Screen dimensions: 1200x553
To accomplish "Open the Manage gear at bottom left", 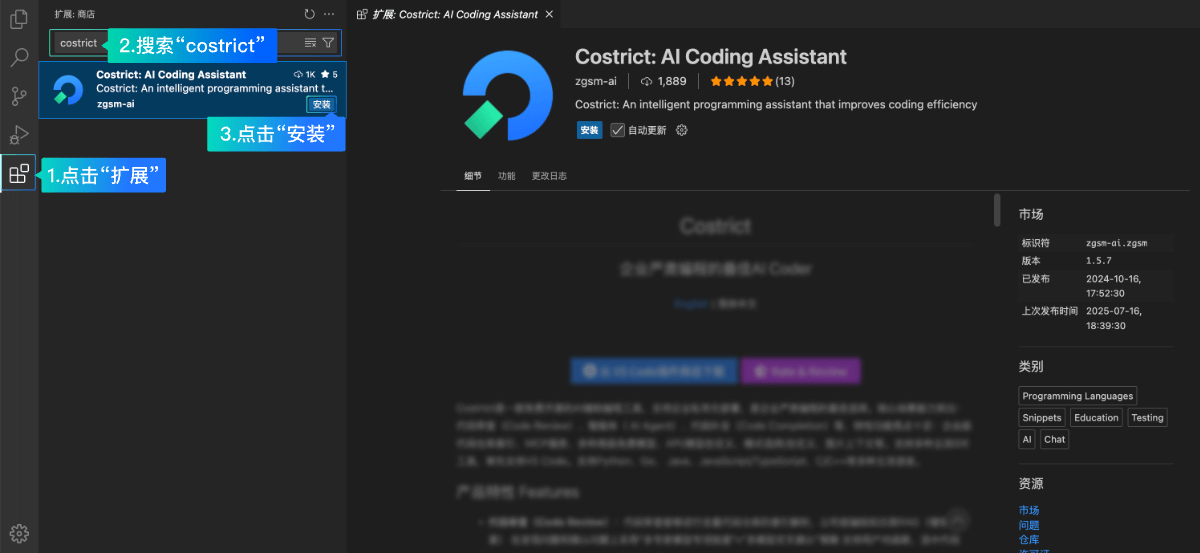I will (x=19, y=533).
